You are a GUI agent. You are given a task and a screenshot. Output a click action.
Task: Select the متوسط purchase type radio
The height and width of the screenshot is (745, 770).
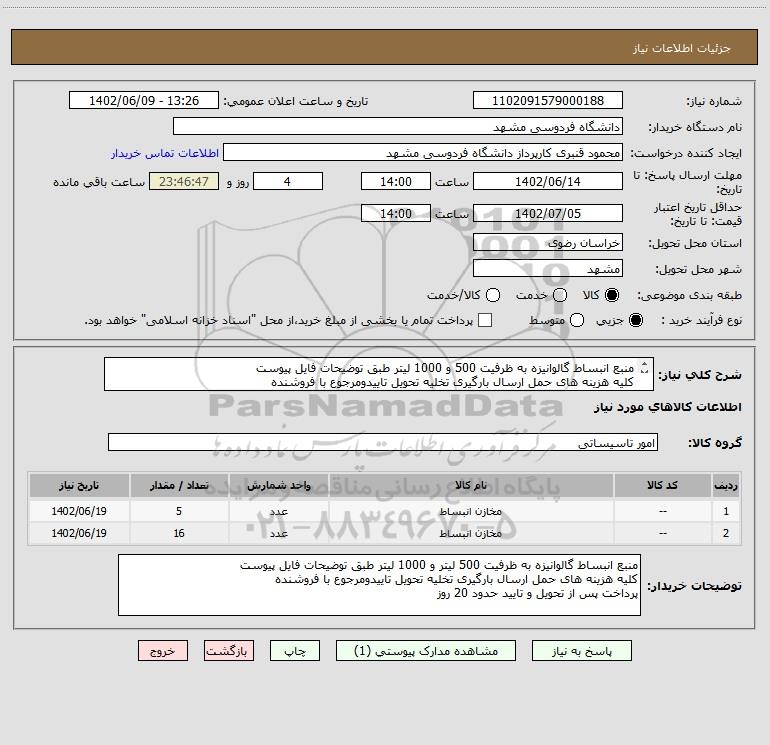tap(577, 320)
